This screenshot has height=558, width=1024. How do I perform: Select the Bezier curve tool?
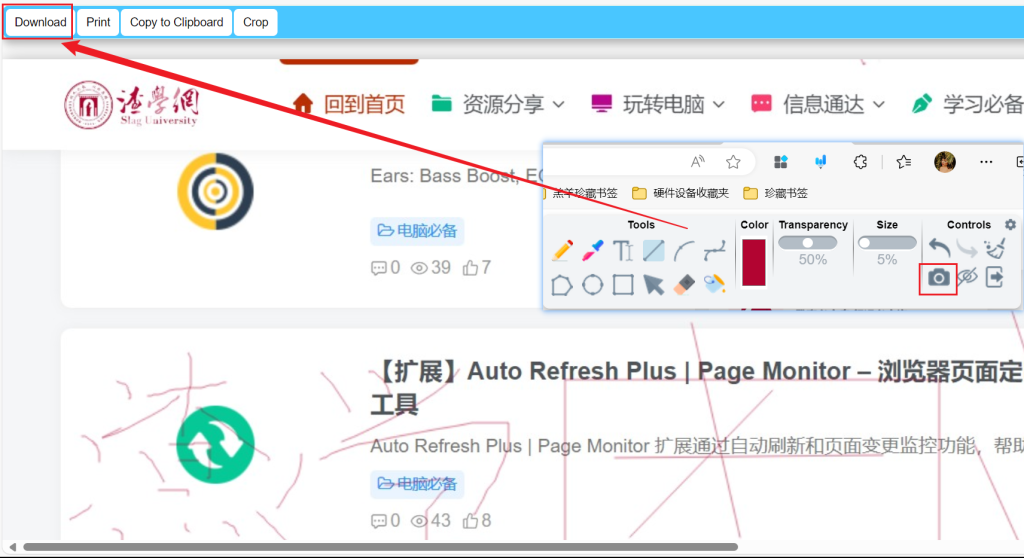714,250
